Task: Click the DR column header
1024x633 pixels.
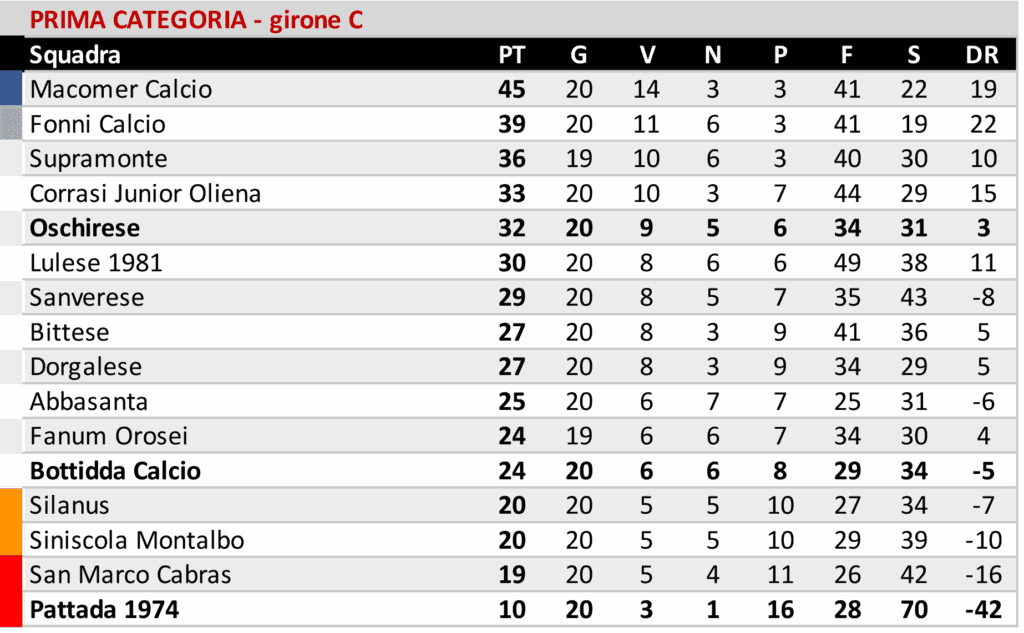Action: pos(982,56)
